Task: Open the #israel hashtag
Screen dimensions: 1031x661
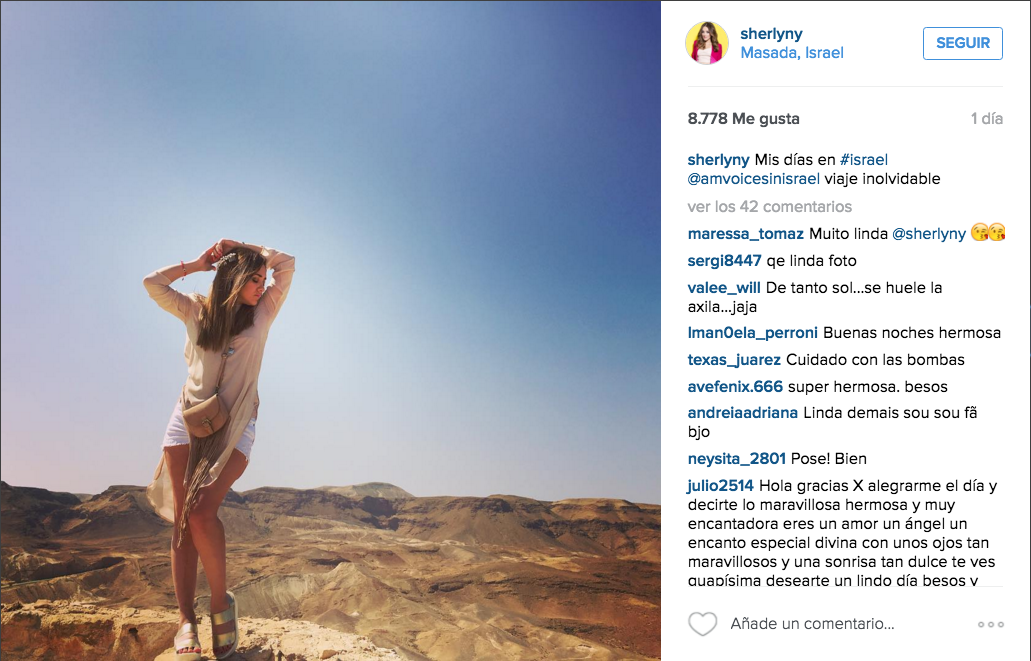Action: [864, 160]
